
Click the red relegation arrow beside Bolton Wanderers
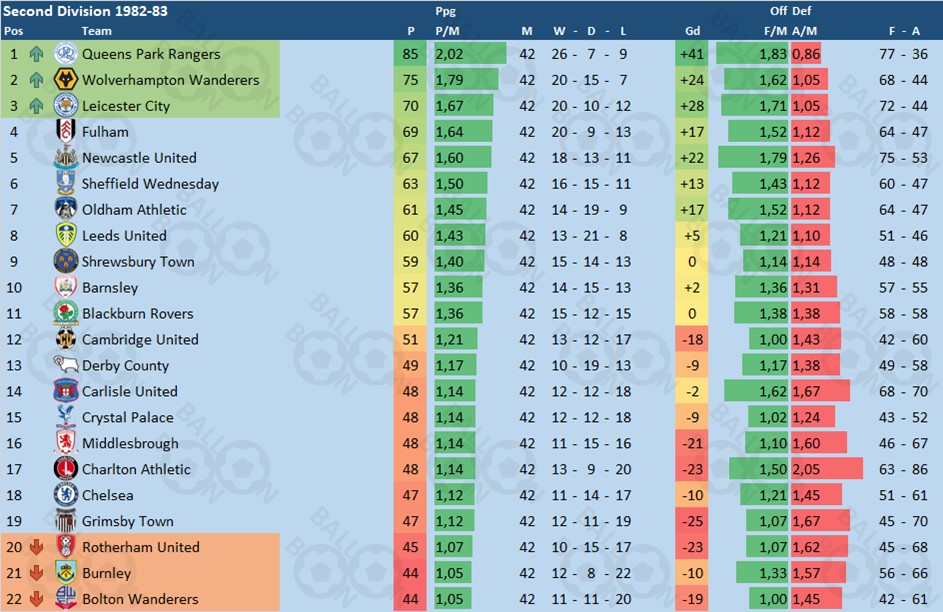pyautogui.click(x=37, y=599)
